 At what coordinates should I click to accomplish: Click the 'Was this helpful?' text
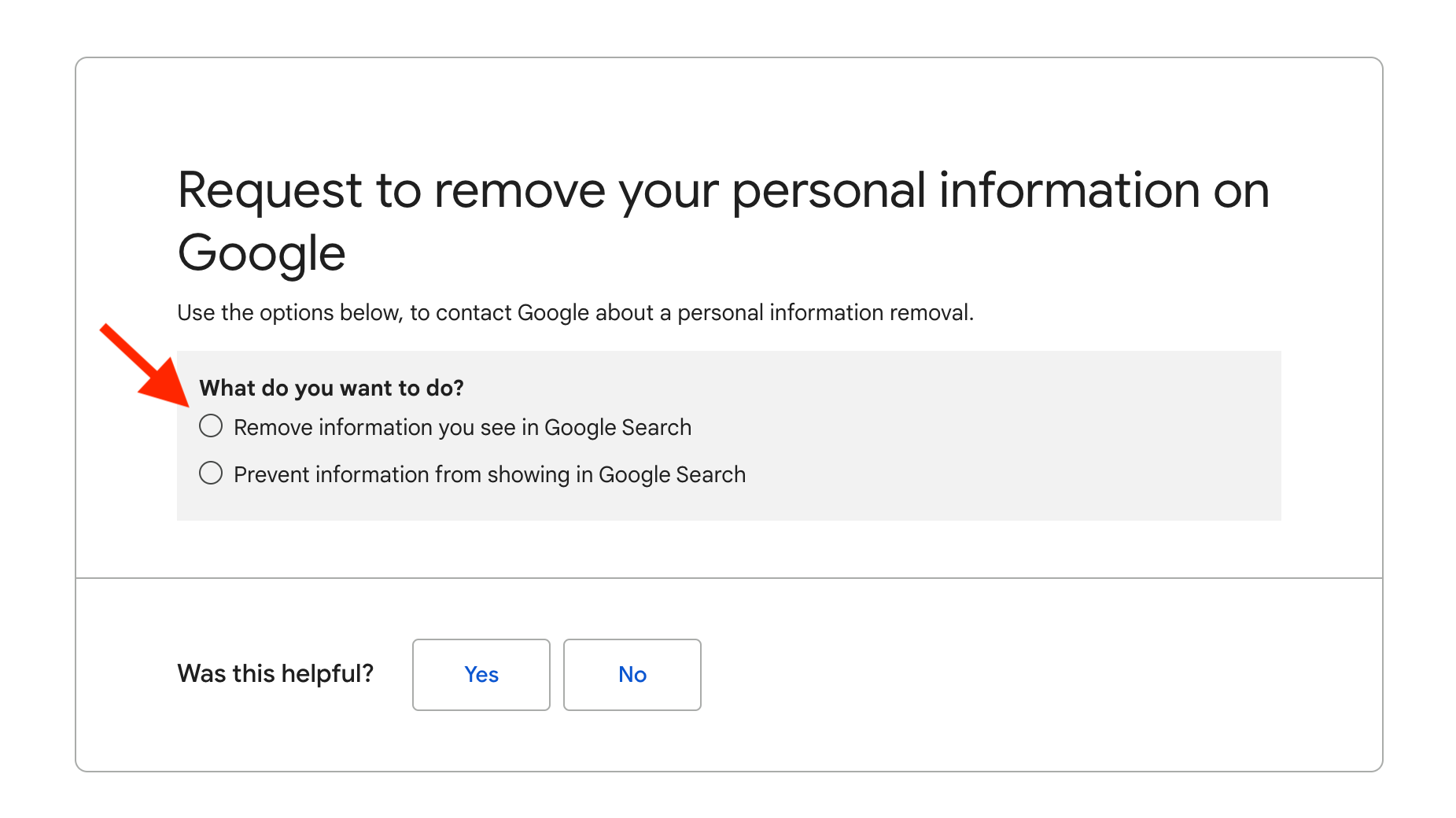[x=275, y=674]
